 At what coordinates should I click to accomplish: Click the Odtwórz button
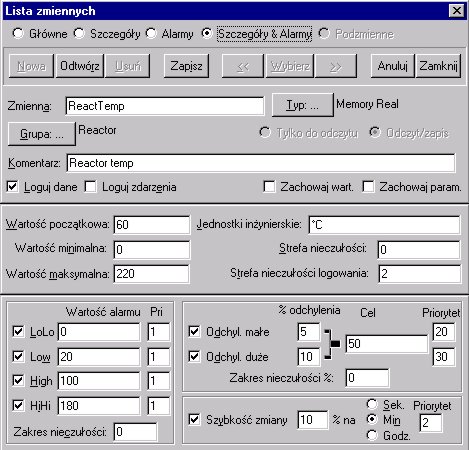point(80,66)
